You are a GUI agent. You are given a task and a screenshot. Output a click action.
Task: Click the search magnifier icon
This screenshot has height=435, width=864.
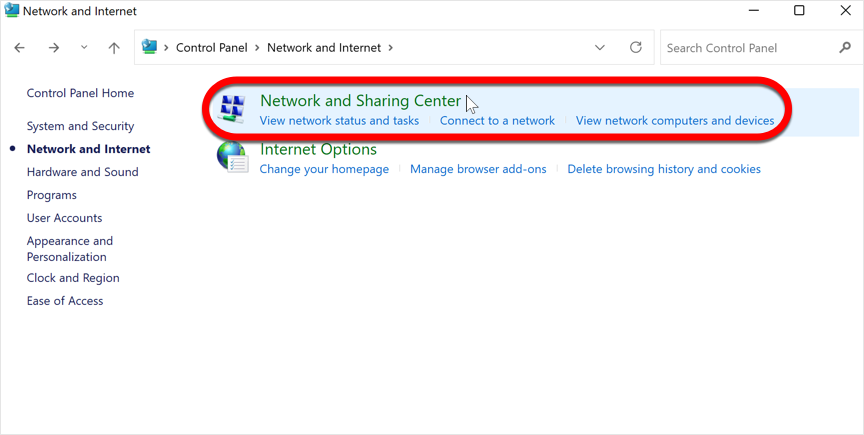[x=845, y=48]
